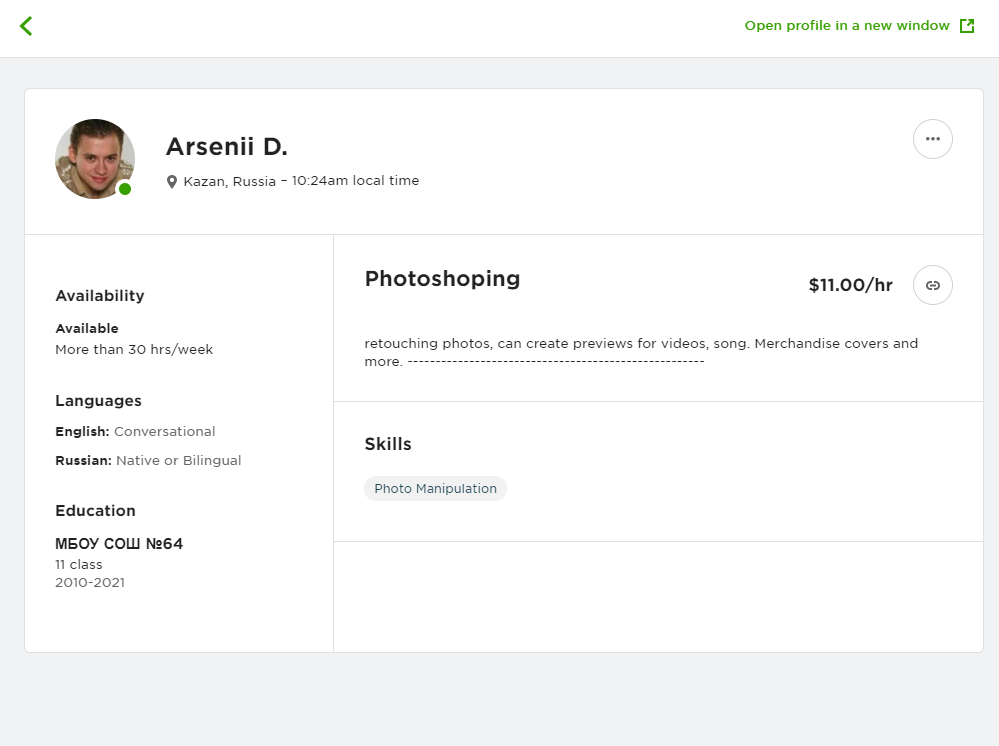Click the Availability section heading

pyautogui.click(x=100, y=296)
